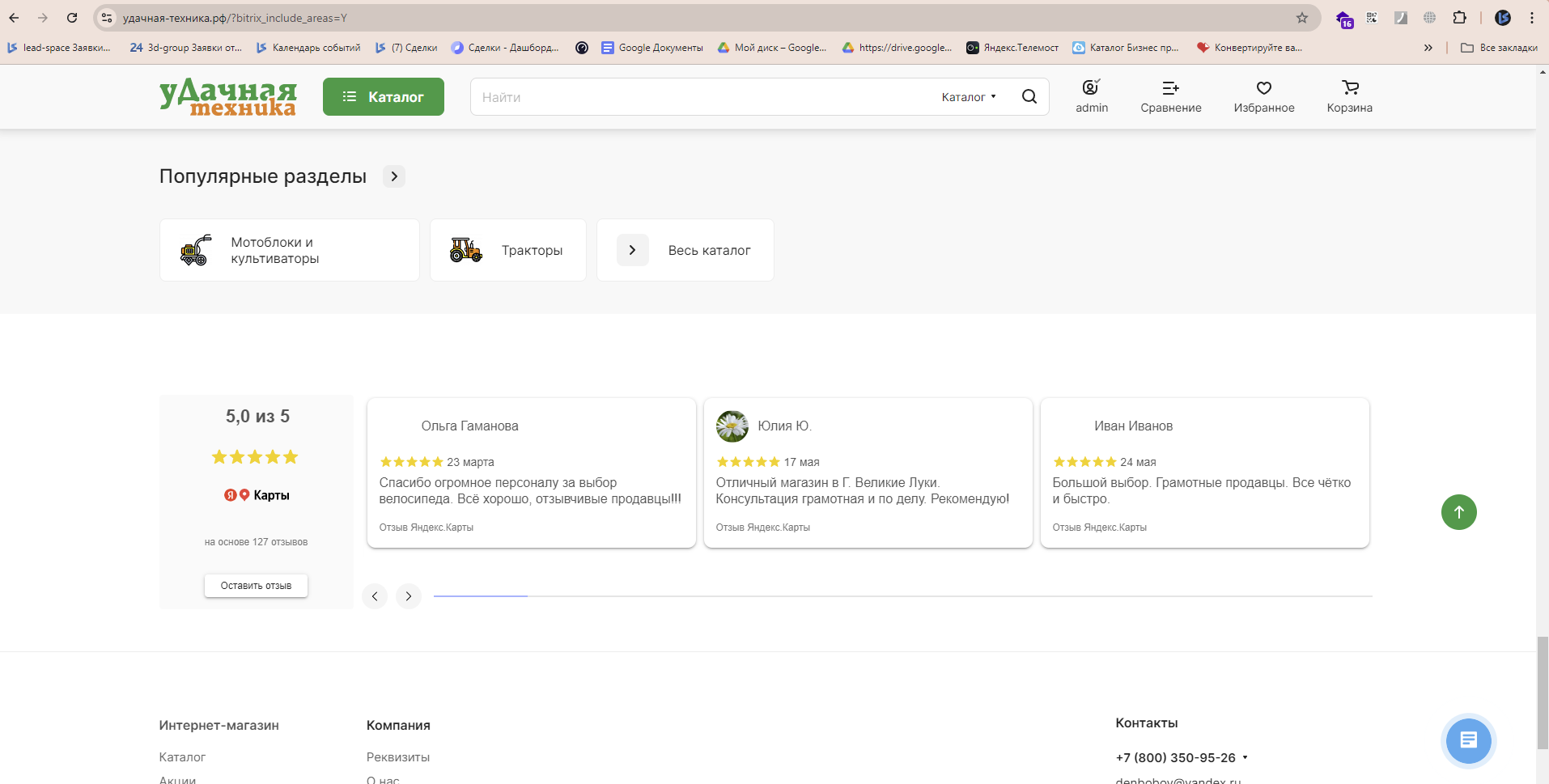Screen dimensions: 1549x784
Task: Go to next review slide arrow
Action: click(409, 596)
